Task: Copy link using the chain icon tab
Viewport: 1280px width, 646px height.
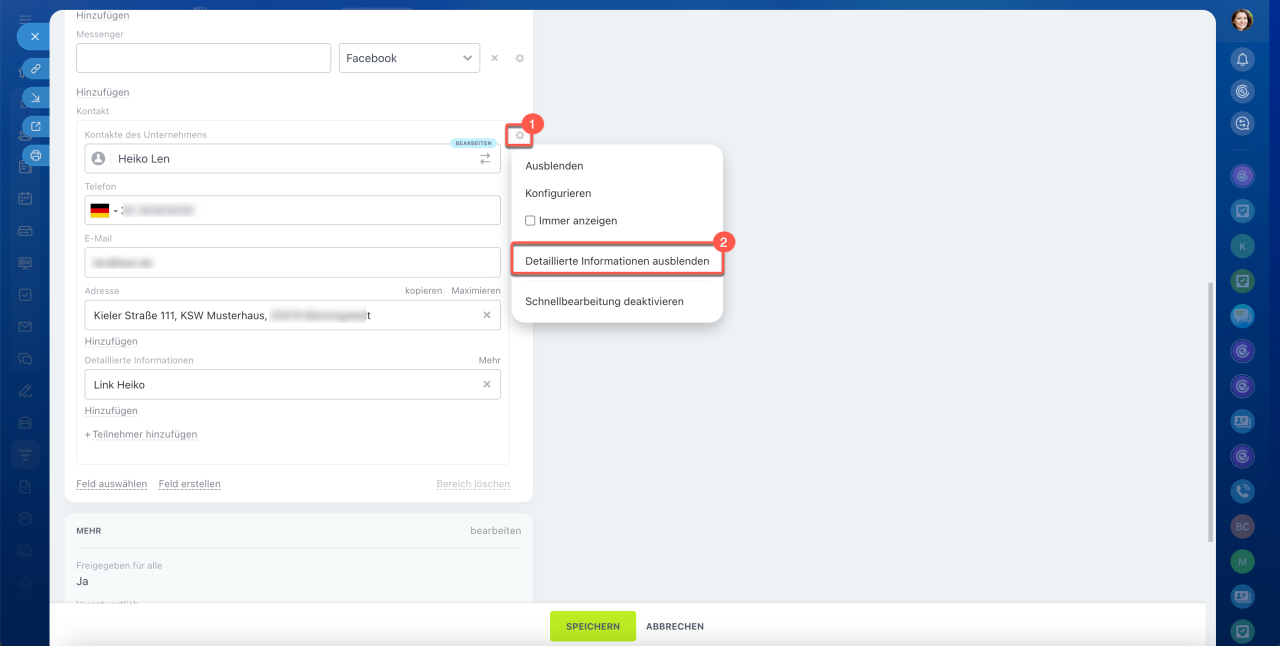Action: click(36, 68)
